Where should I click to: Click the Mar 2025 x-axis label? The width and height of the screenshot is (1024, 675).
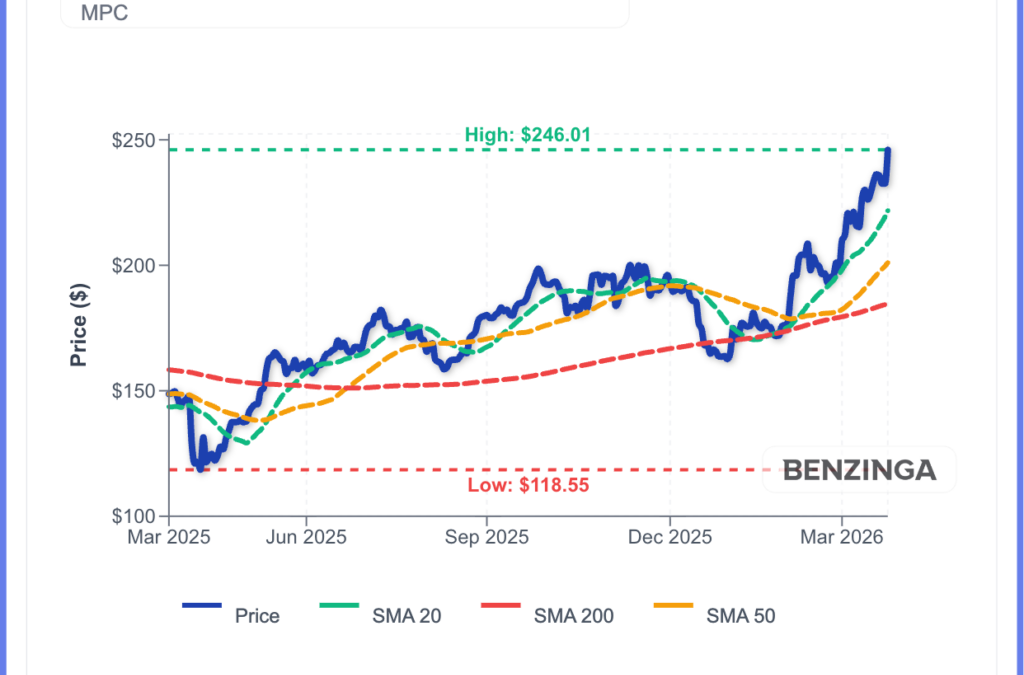click(x=168, y=537)
